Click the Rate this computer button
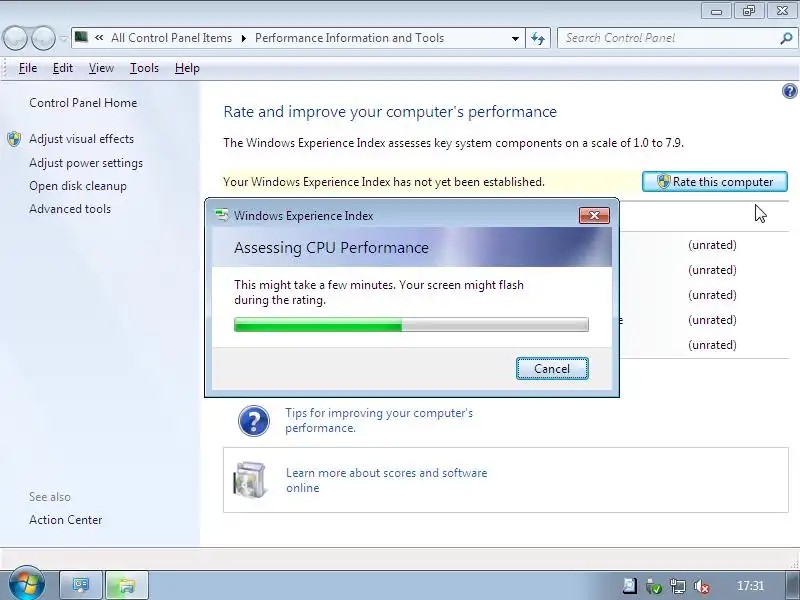Viewport: 800px width, 600px height. 715,182
